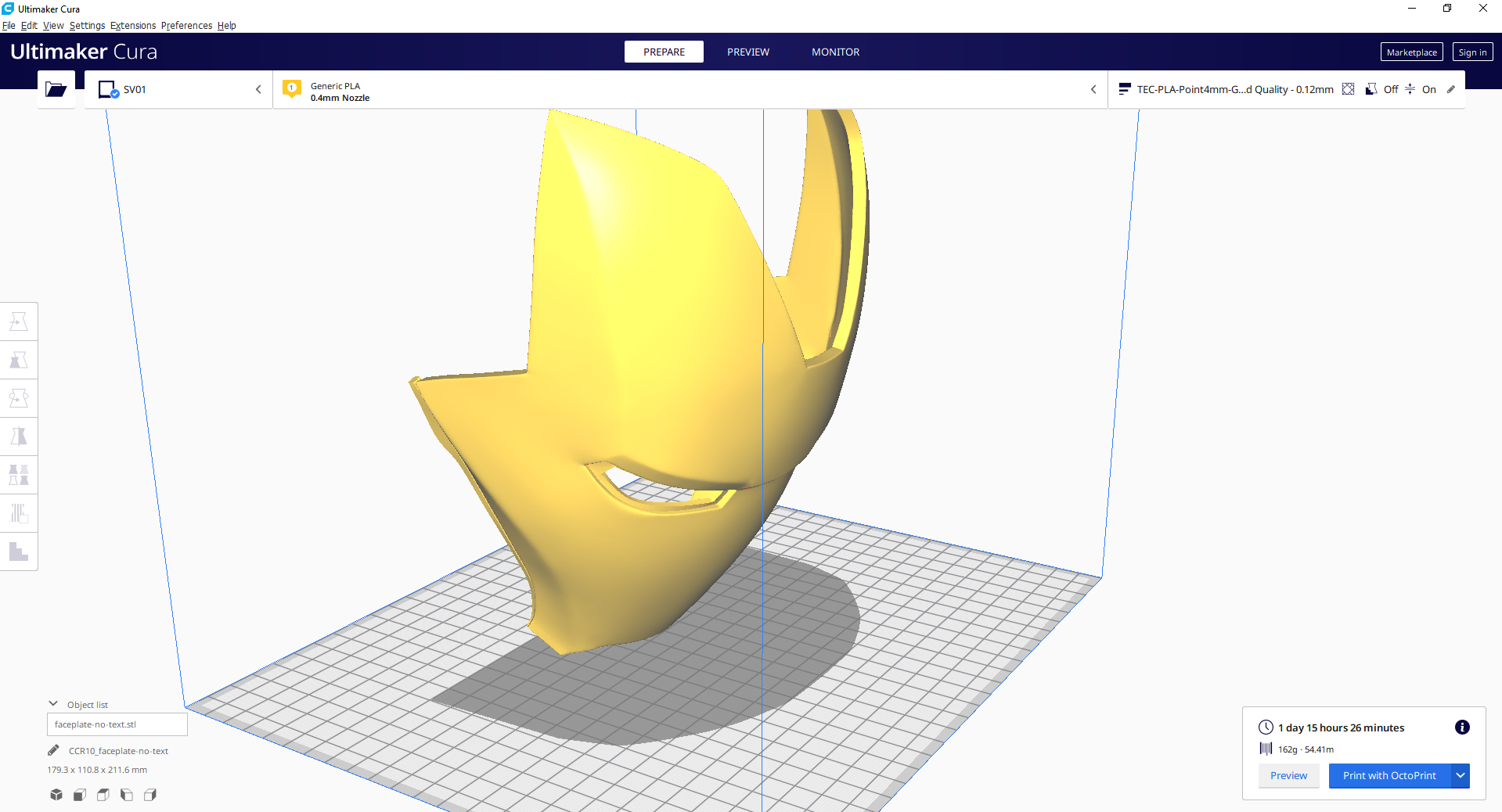Click the Sign in button
Viewport: 1502px width, 812px height.
click(1472, 52)
